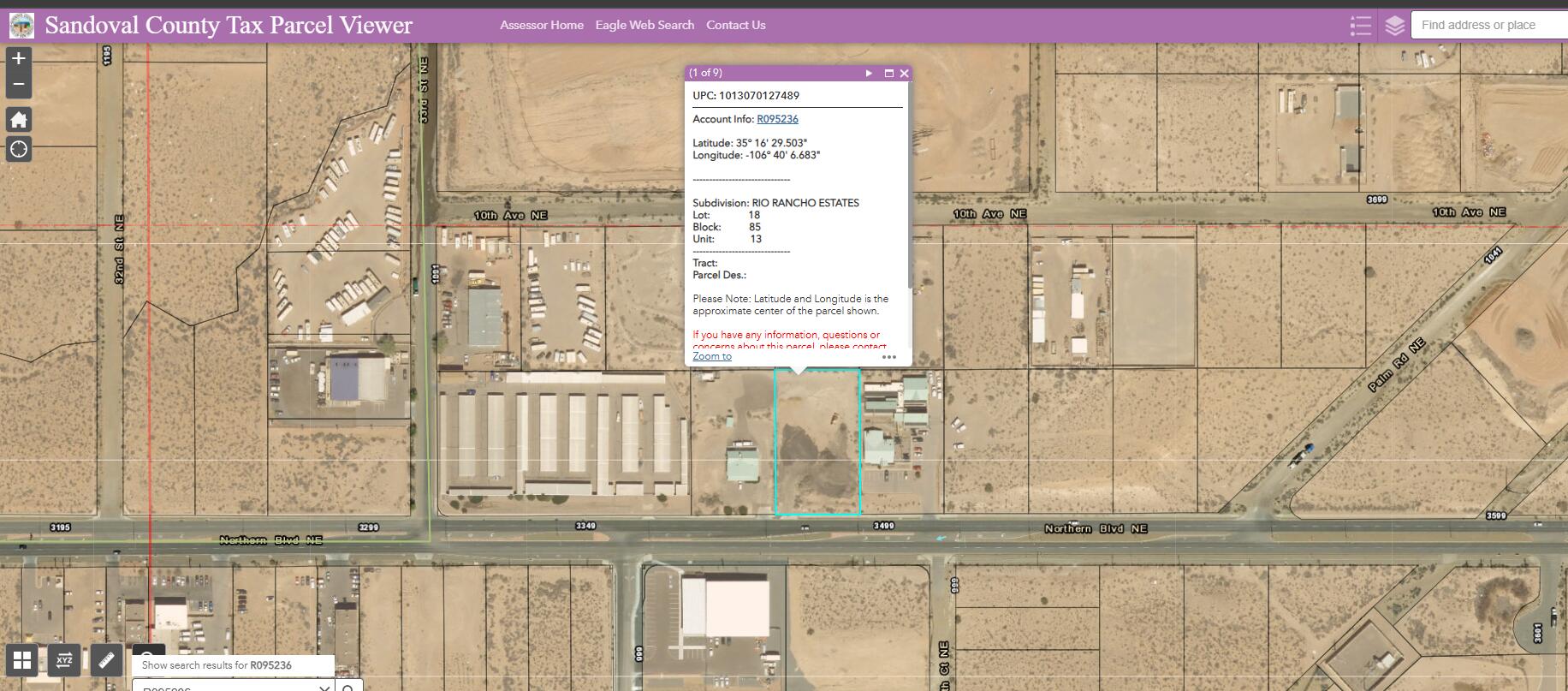Click the UPC number 1013070127489 text
This screenshot has height=691, width=1568.
[x=759, y=95]
